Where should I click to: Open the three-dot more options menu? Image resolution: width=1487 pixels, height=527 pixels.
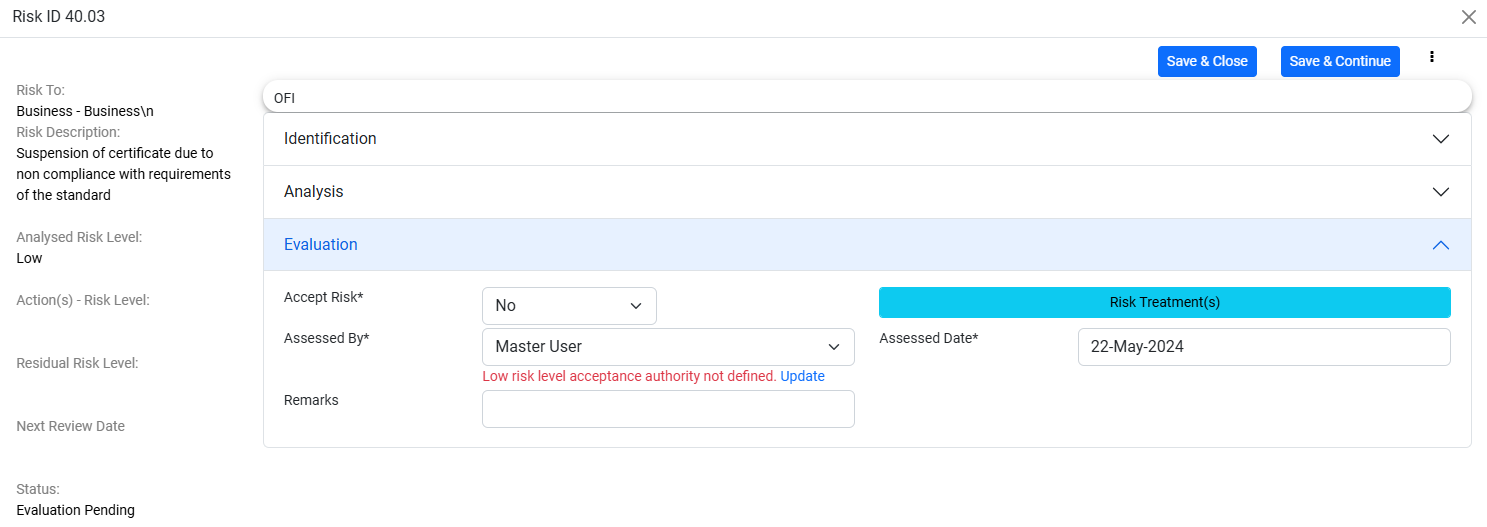point(1432,58)
